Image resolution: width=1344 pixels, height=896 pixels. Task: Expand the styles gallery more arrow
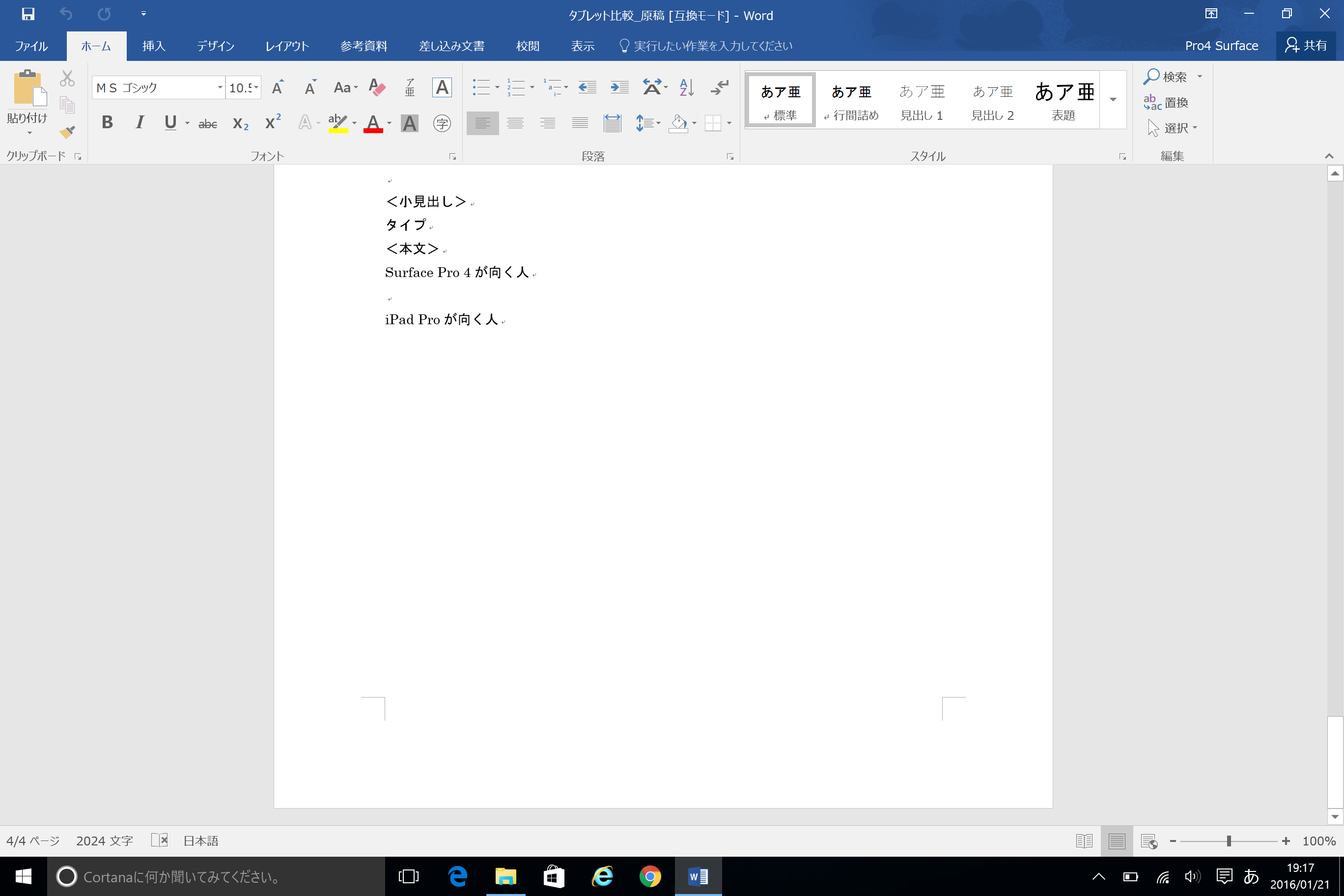click(x=1113, y=100)
